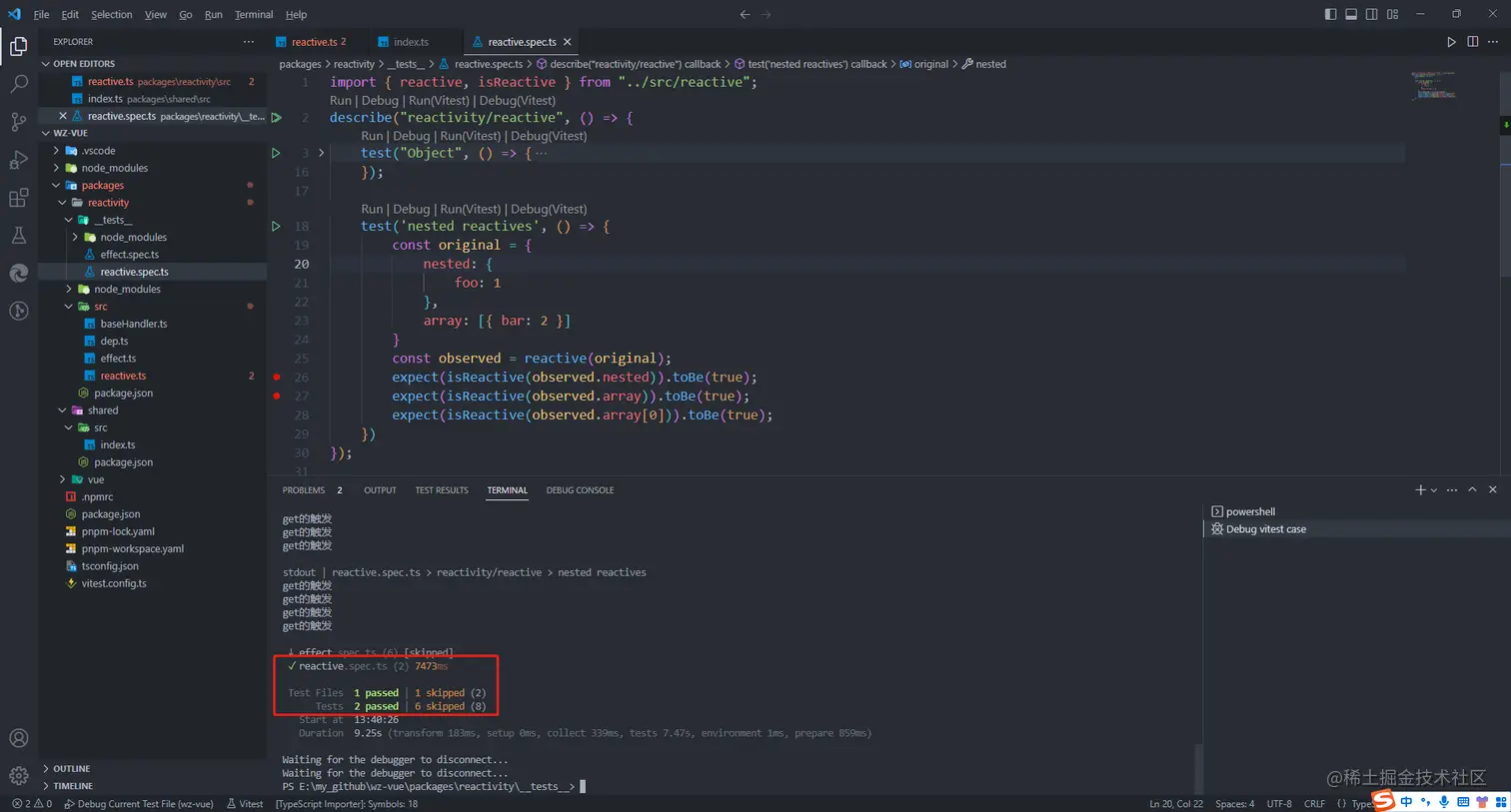Image resolution: width=1511 pixels, height=812 pixels.
Task: Close the reactive.spec.ts editor tab
Action: pos(568,42)
